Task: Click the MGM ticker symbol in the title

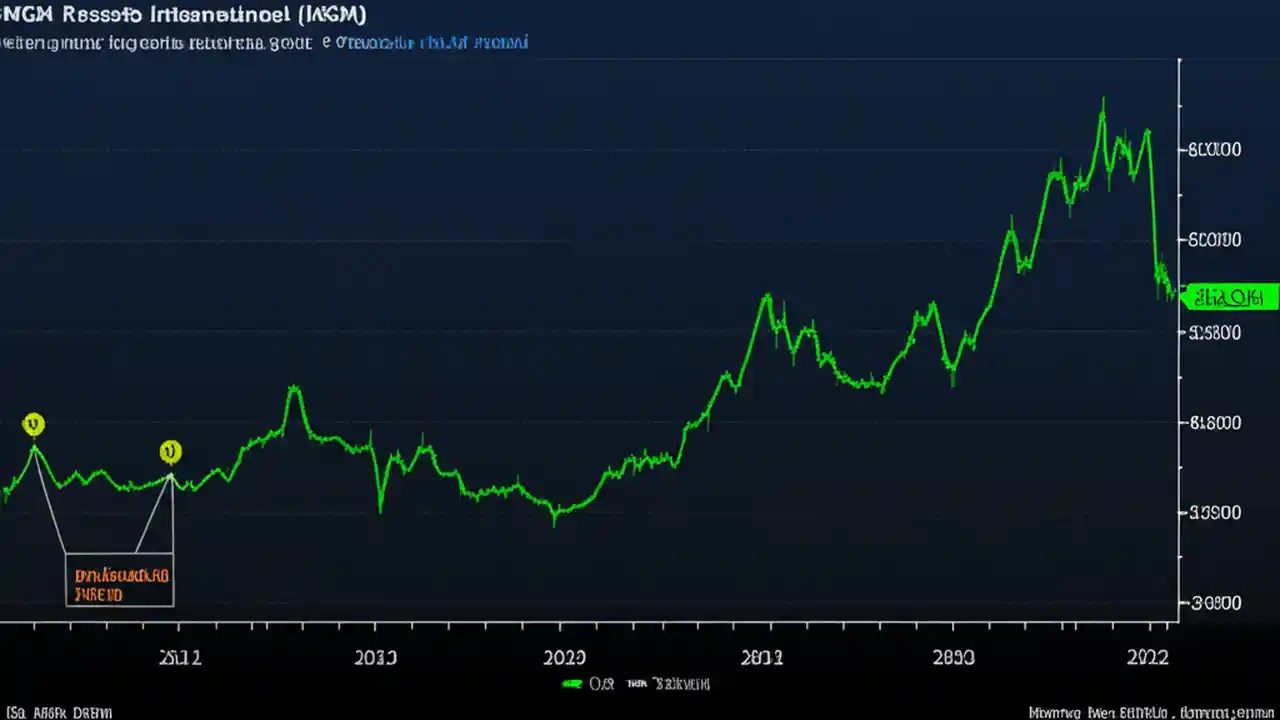Action: pyautogui.click(x=330, y=14)
